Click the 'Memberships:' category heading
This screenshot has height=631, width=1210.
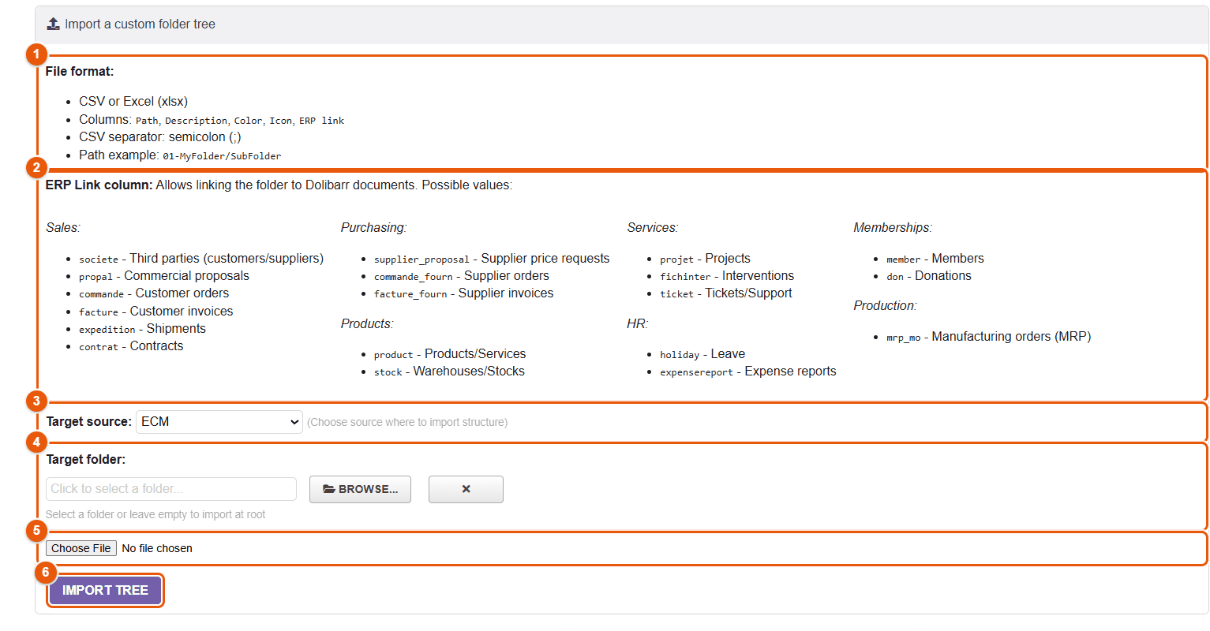click(x=892, y=228)
